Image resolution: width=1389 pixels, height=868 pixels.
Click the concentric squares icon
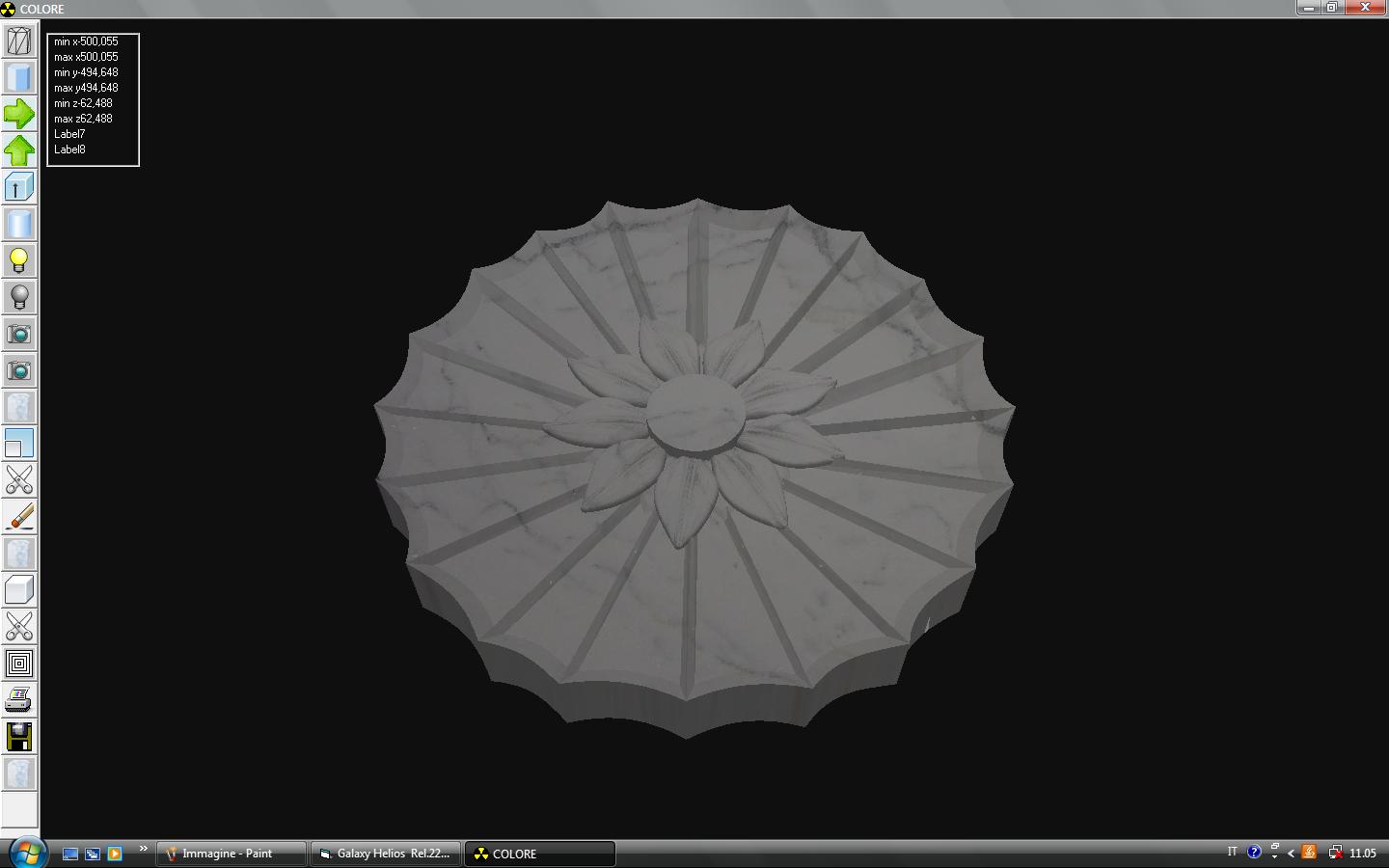(x=19, y=664)
